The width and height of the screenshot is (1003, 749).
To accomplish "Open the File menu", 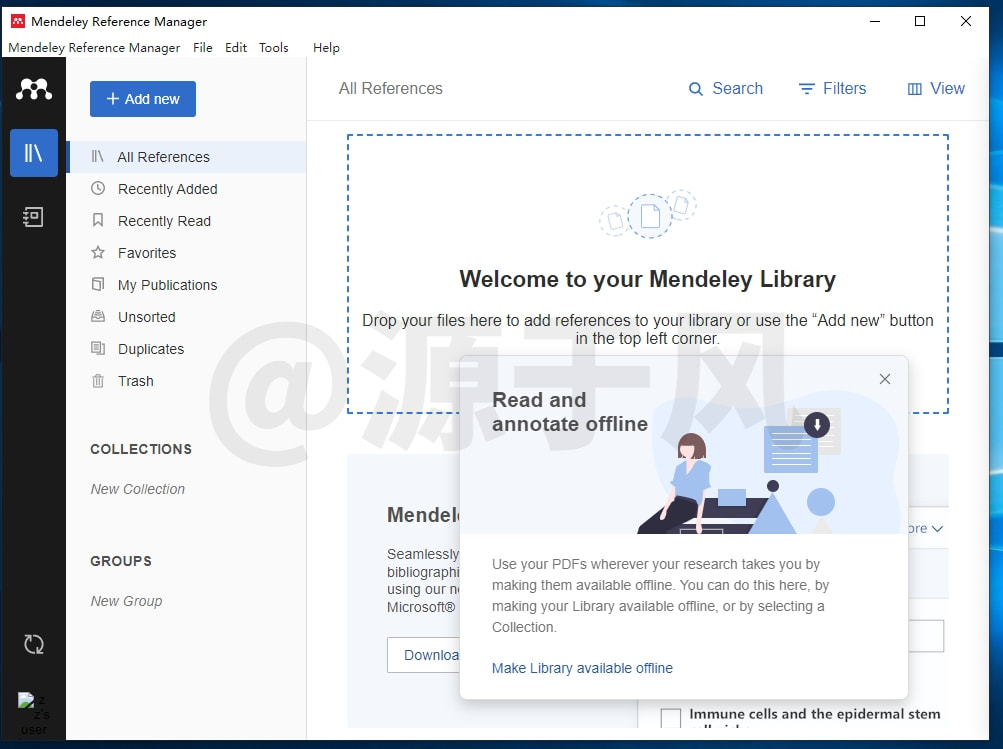I will (203, 48).
